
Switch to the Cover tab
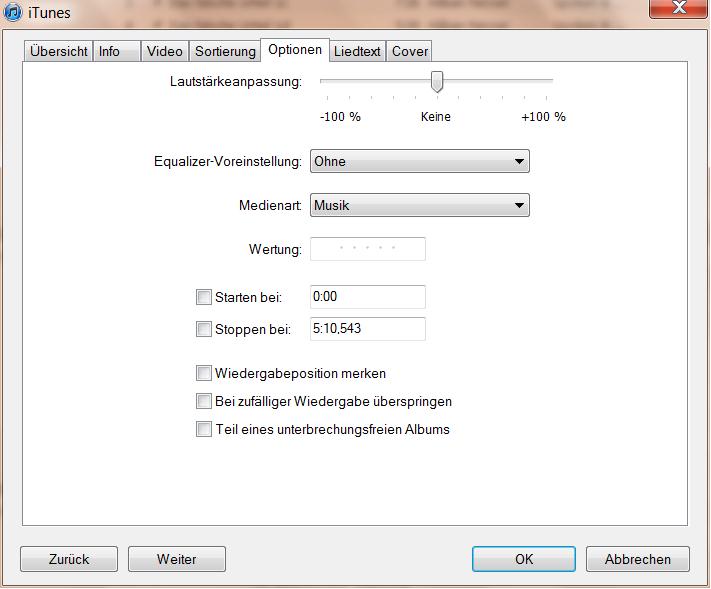[x=409, y=51]
